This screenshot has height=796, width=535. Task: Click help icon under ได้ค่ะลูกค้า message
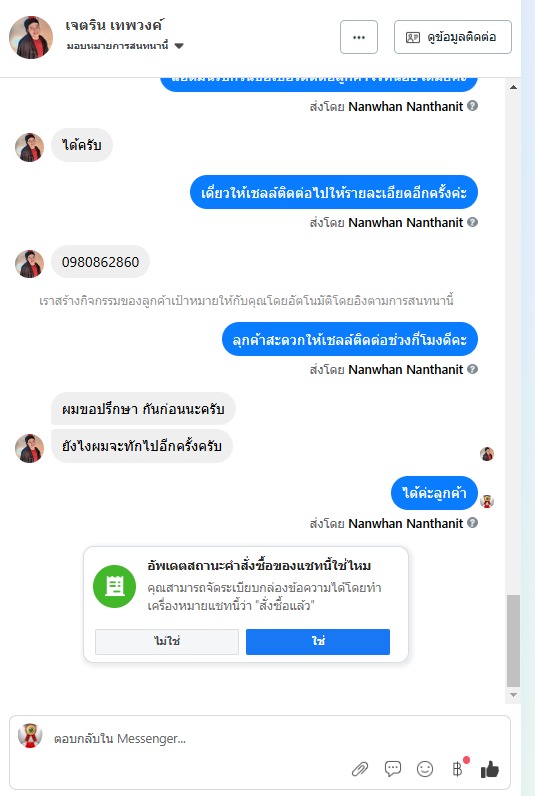pyautogui.click(x=473, y=522)
